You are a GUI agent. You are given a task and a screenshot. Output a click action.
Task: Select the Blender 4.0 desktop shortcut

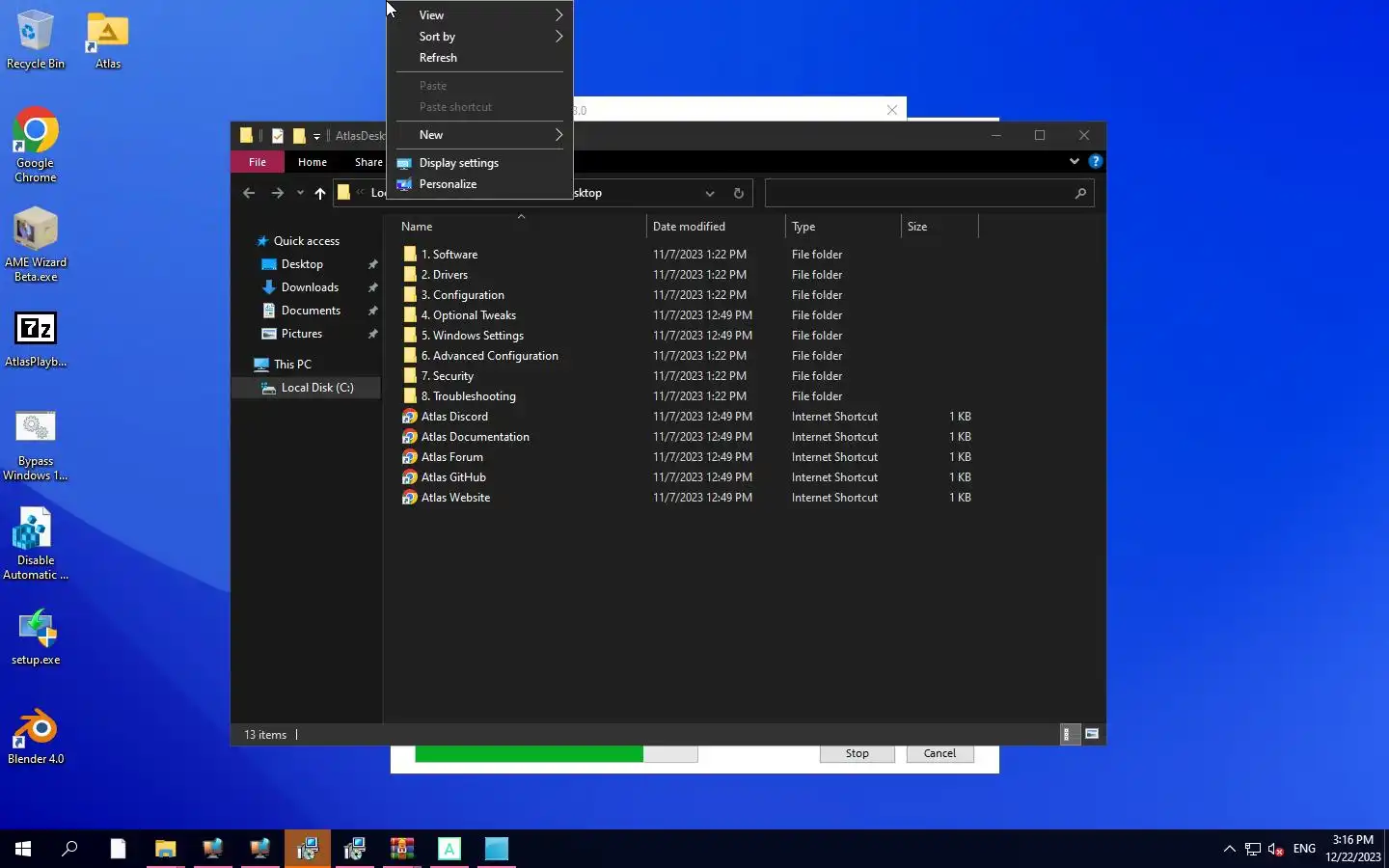pos(35,738)
